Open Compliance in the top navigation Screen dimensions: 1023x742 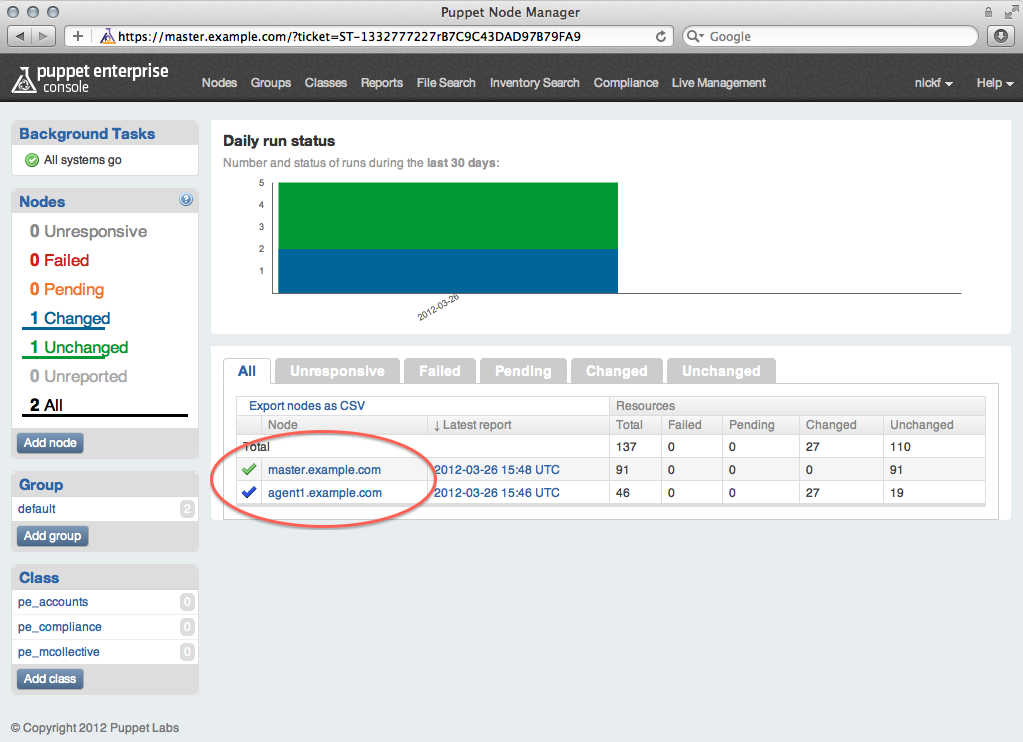(626, 83)
